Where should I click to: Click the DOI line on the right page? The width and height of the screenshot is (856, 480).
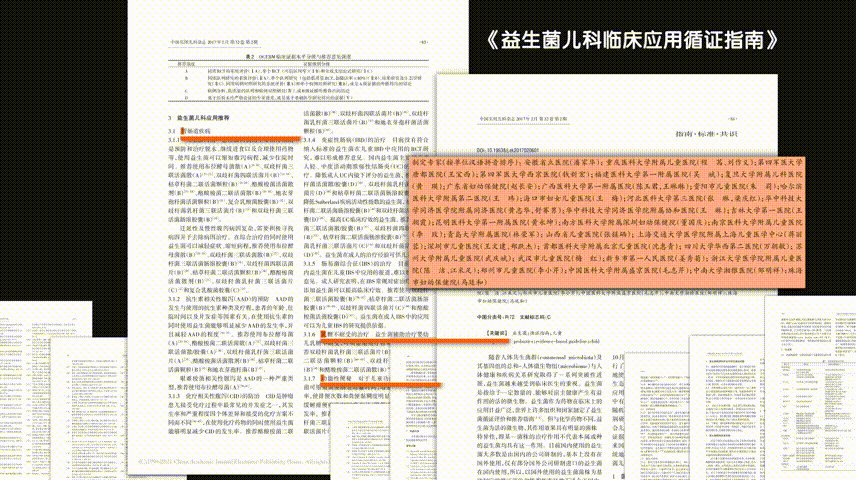click(508, 150)
